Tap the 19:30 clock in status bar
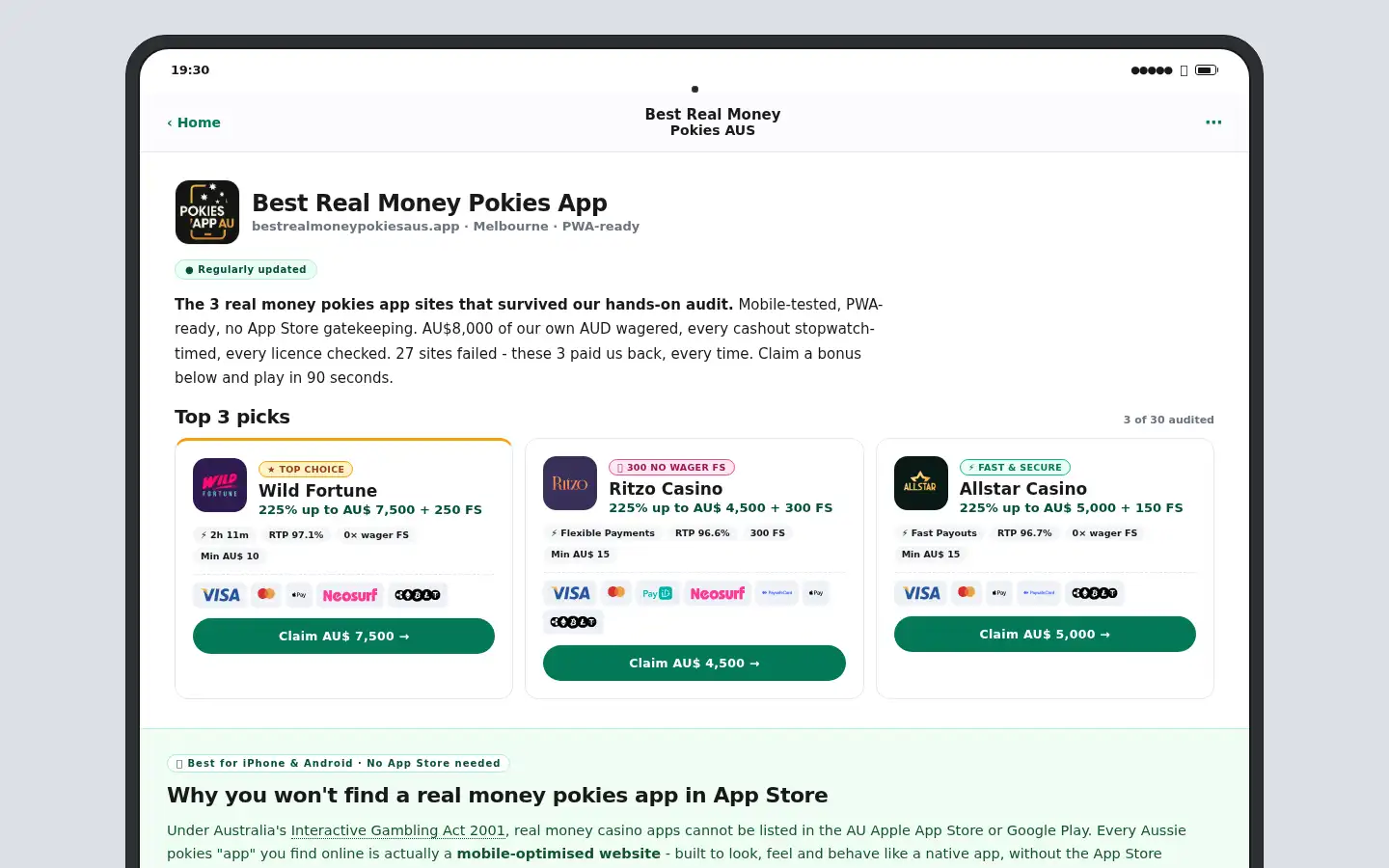Image resolution: width=1389 pixels, height=868 pixels. 190,70
